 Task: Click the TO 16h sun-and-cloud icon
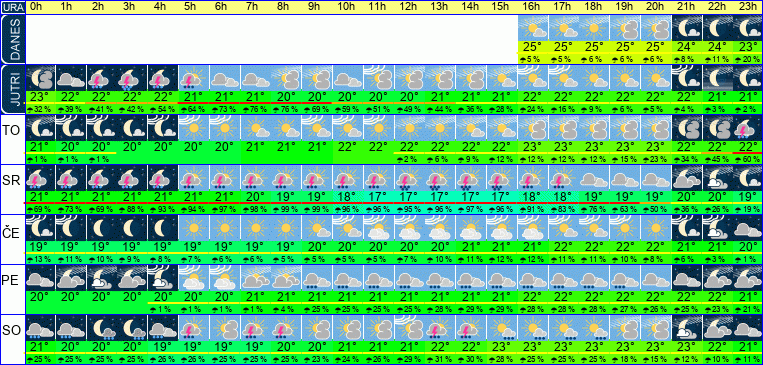click(x=534, y=128)
